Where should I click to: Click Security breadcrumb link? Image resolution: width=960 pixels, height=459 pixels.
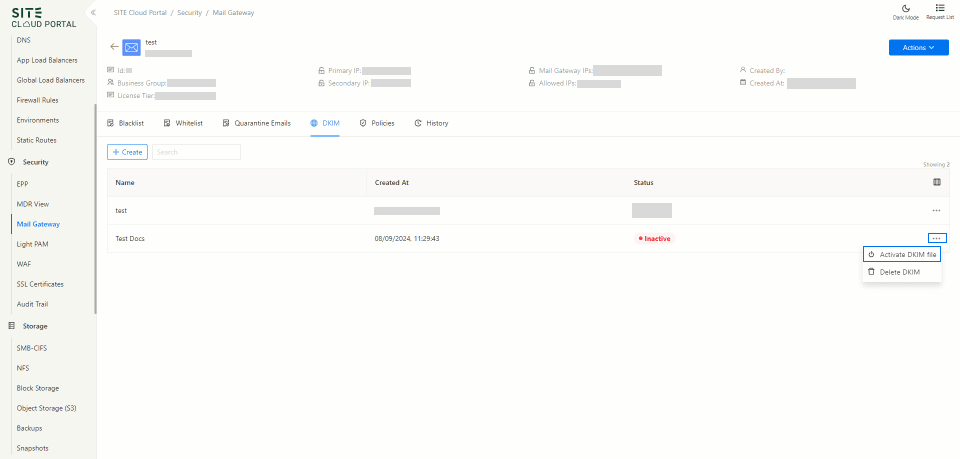[189, 12]
